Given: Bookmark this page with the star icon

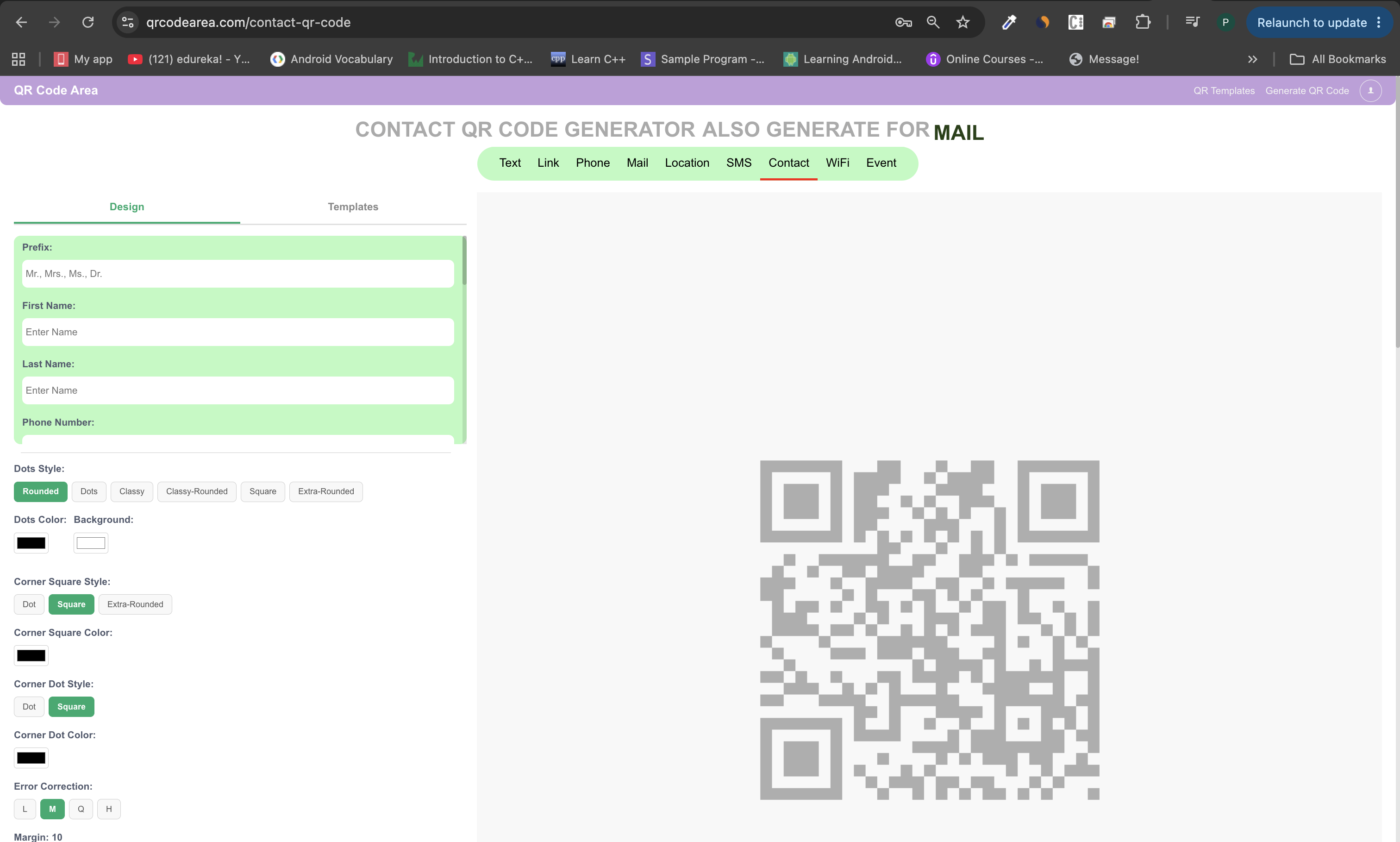Looking at the screenshot, I should (963, 22).
